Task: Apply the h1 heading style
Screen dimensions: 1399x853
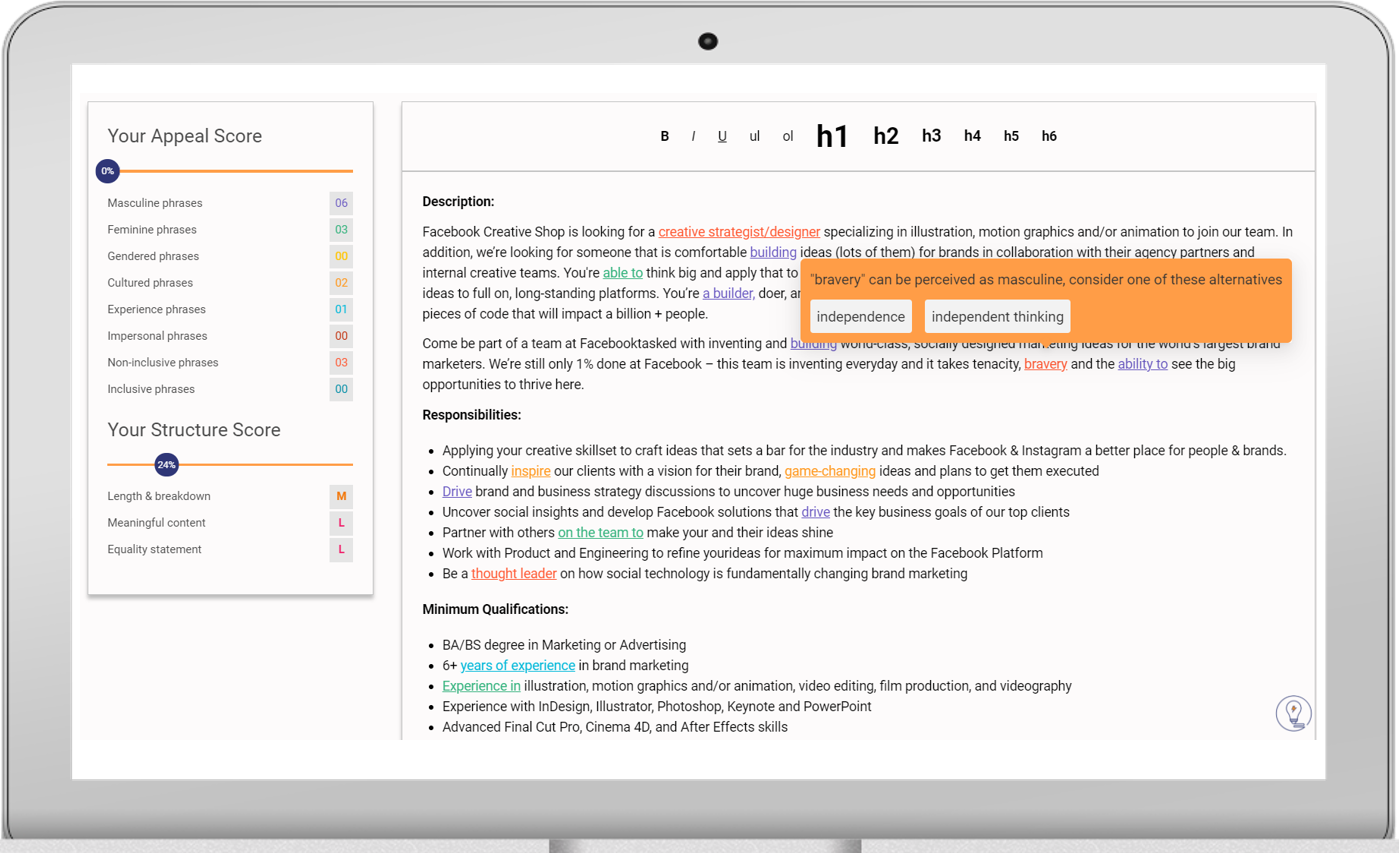Action: point(832,136)
